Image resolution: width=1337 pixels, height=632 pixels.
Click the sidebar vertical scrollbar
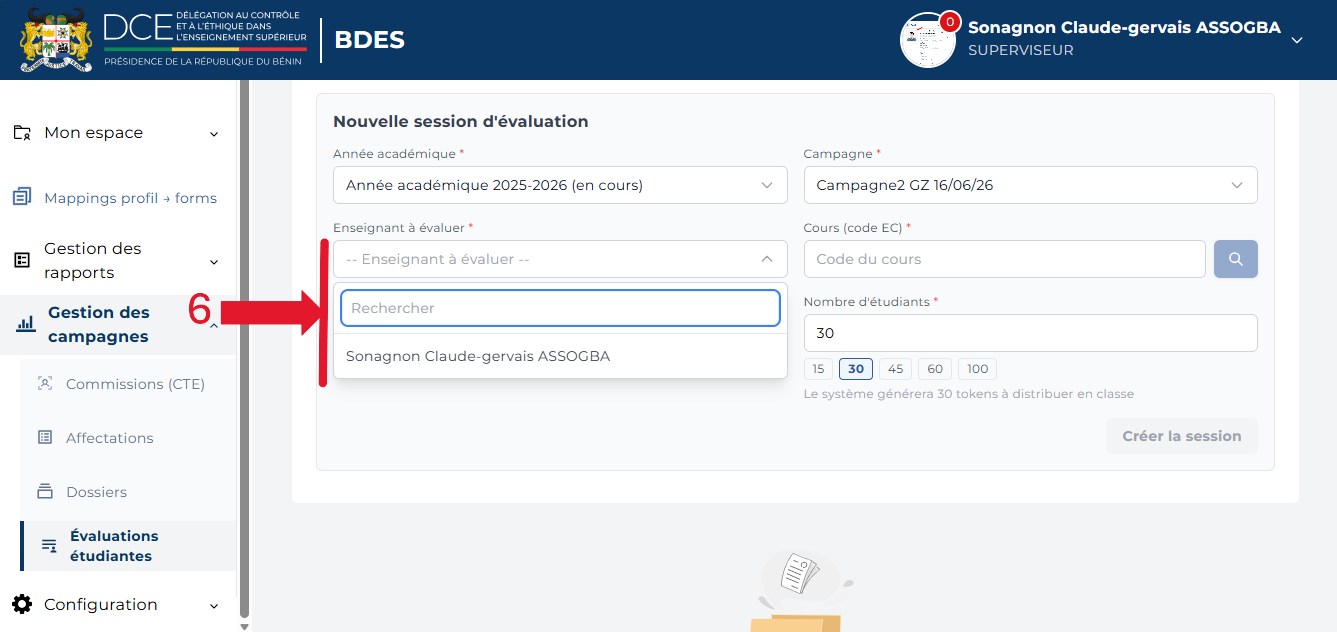coord(244,350)
